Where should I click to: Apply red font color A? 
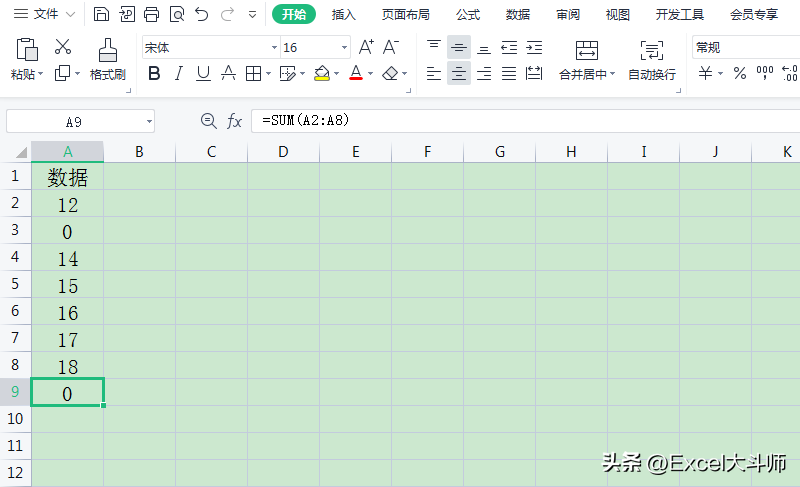[x=356, y=73]
